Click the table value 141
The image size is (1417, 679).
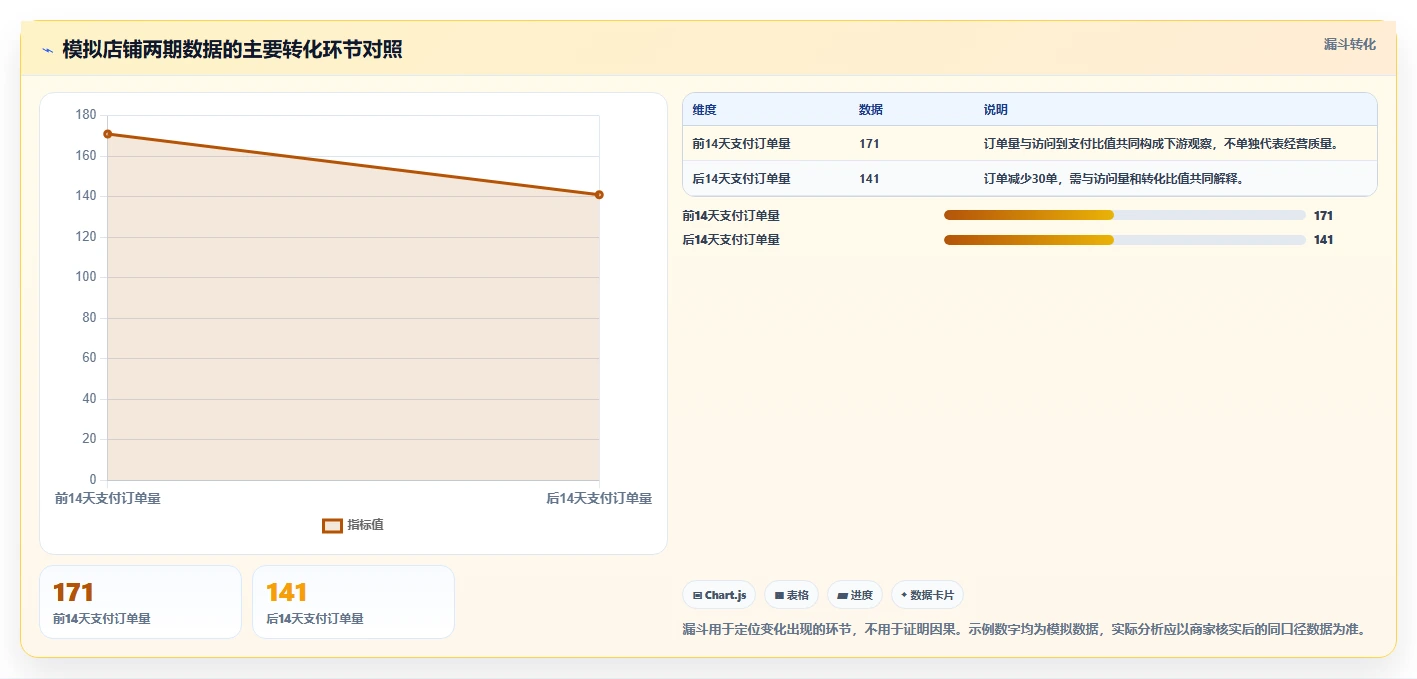coord(869,179)
